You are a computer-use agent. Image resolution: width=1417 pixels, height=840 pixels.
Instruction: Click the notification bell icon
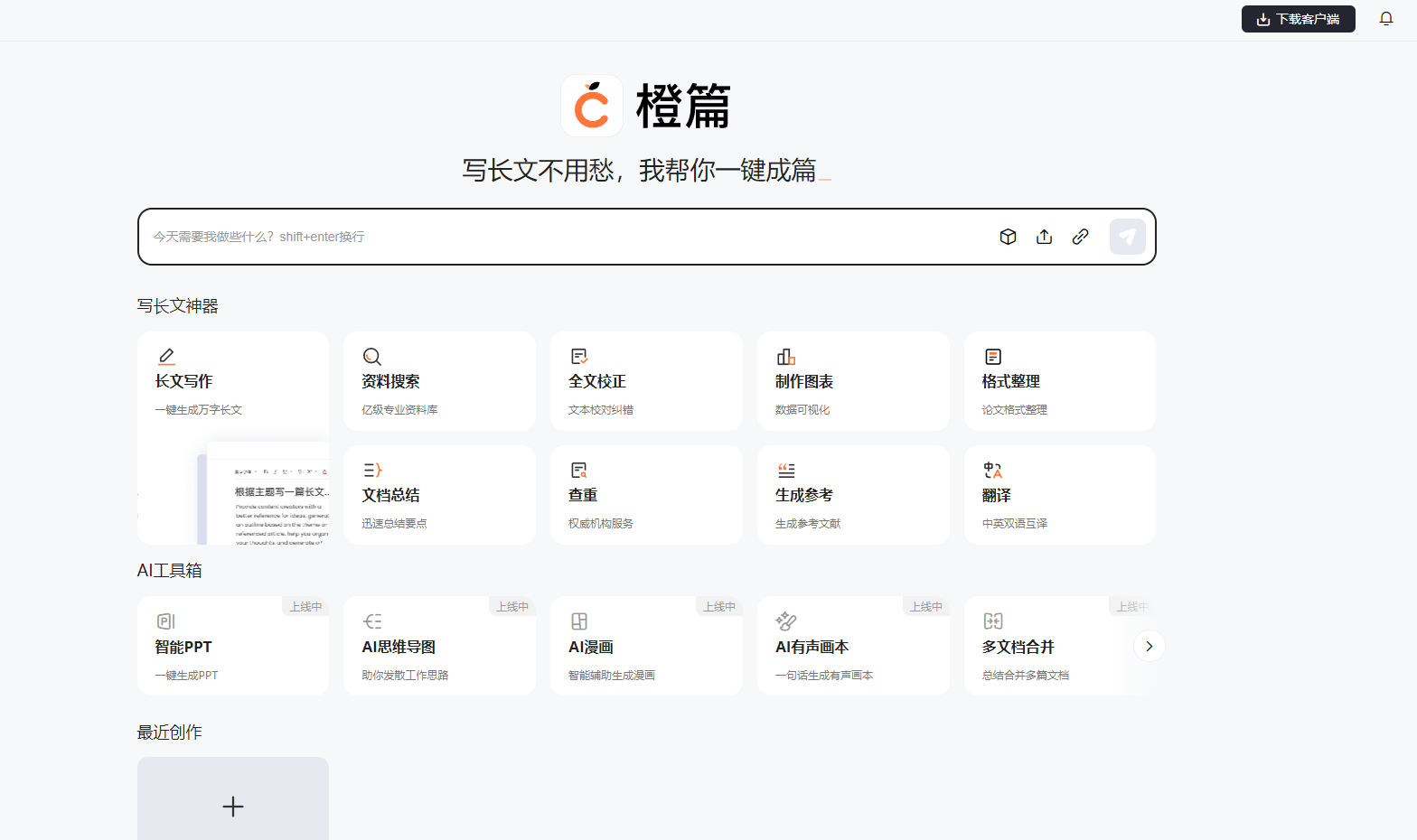coord(1385,18)
